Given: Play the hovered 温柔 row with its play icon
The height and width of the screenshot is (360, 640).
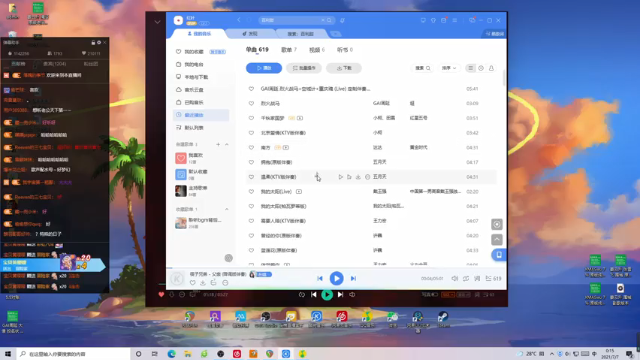Looking at the screenshot, I should pyautogui.click(x=340, y=177).
